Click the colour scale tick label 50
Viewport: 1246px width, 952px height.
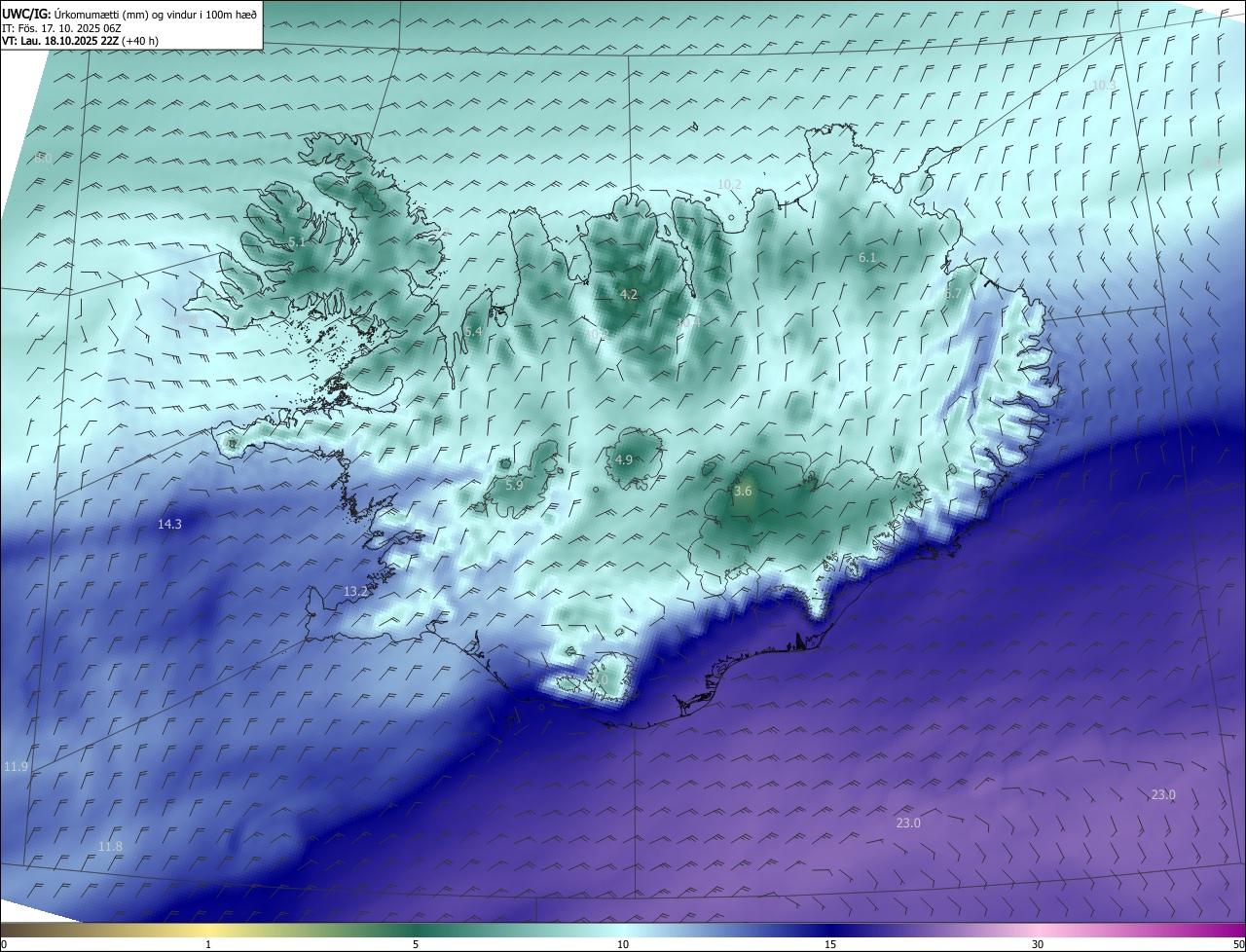(x=1239, y=945)
